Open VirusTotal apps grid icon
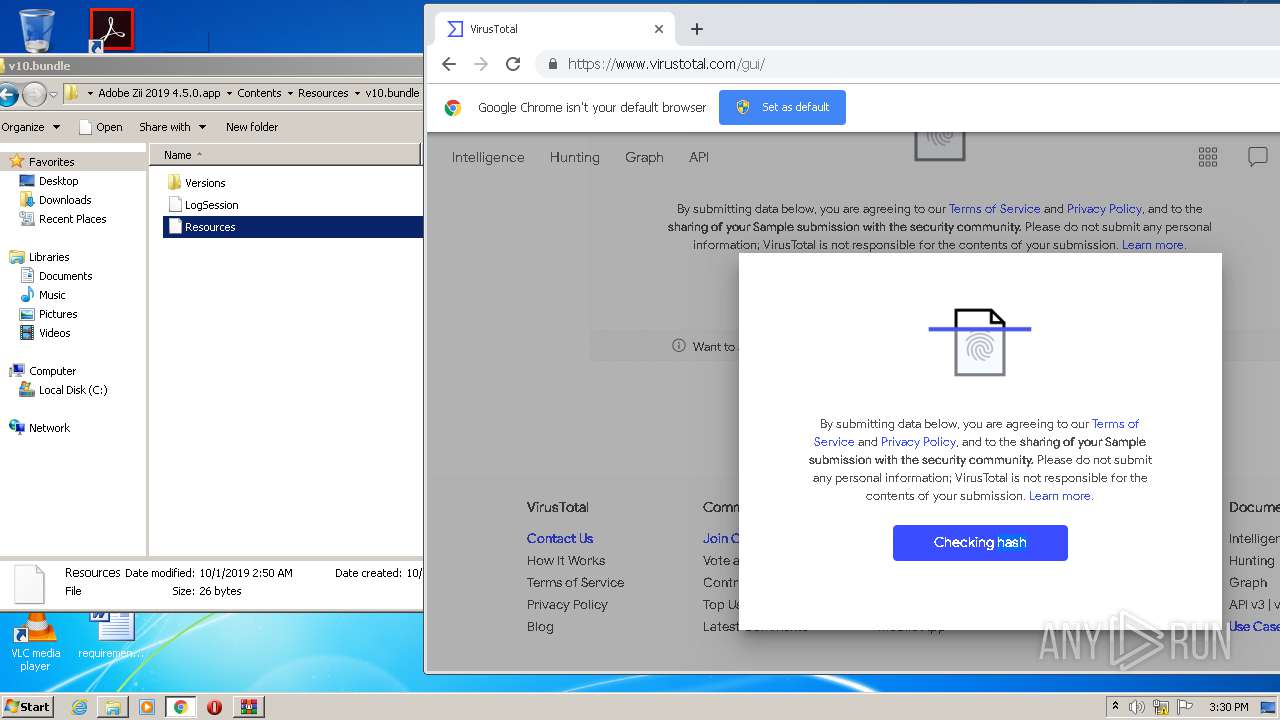This screenshot has height=720, width=1280. [x=1208, y=157]
